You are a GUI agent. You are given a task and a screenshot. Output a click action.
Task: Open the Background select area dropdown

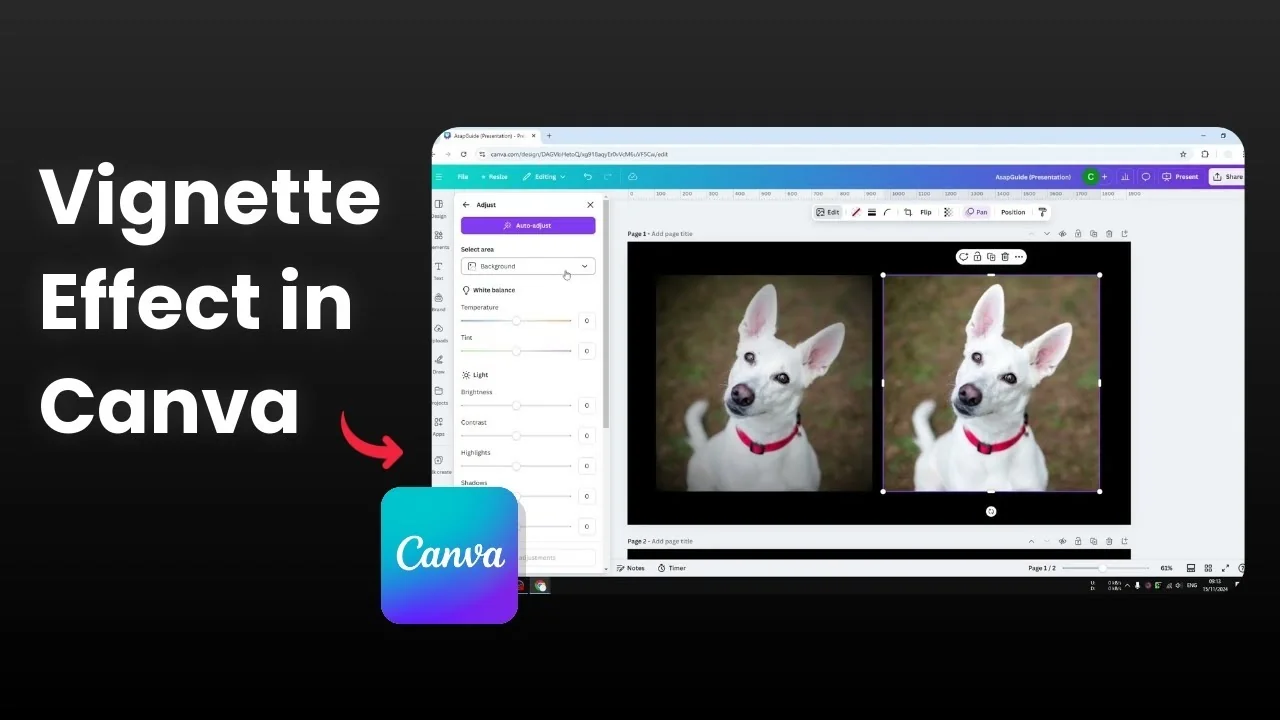528,266
